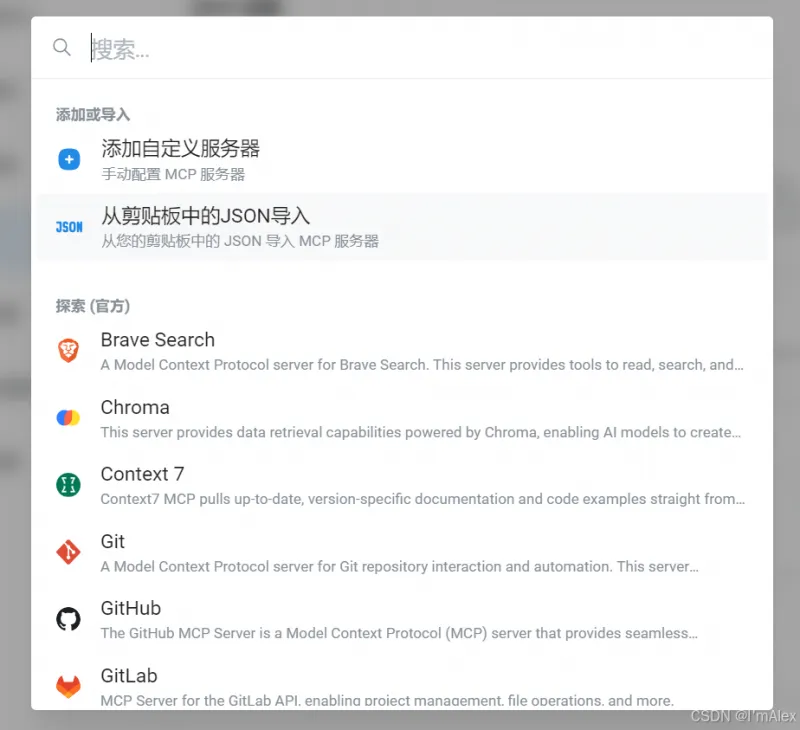Choose the GitLab server entry title
The width and height of the screenshot is (800, 730).
[x=129, y=676]
